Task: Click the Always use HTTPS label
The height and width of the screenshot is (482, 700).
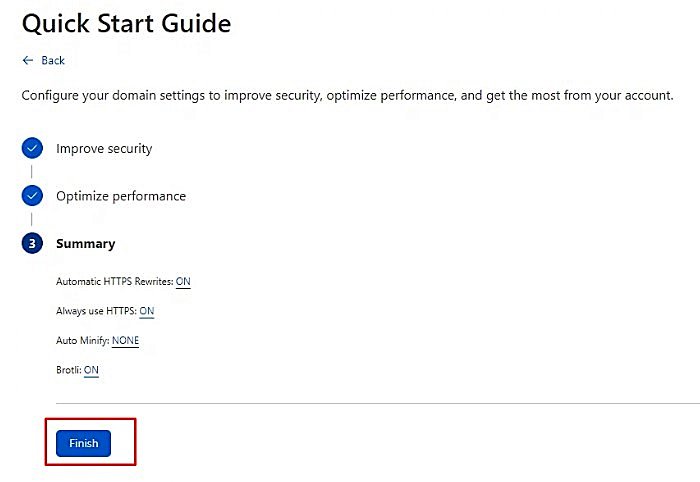Action: 96,311
